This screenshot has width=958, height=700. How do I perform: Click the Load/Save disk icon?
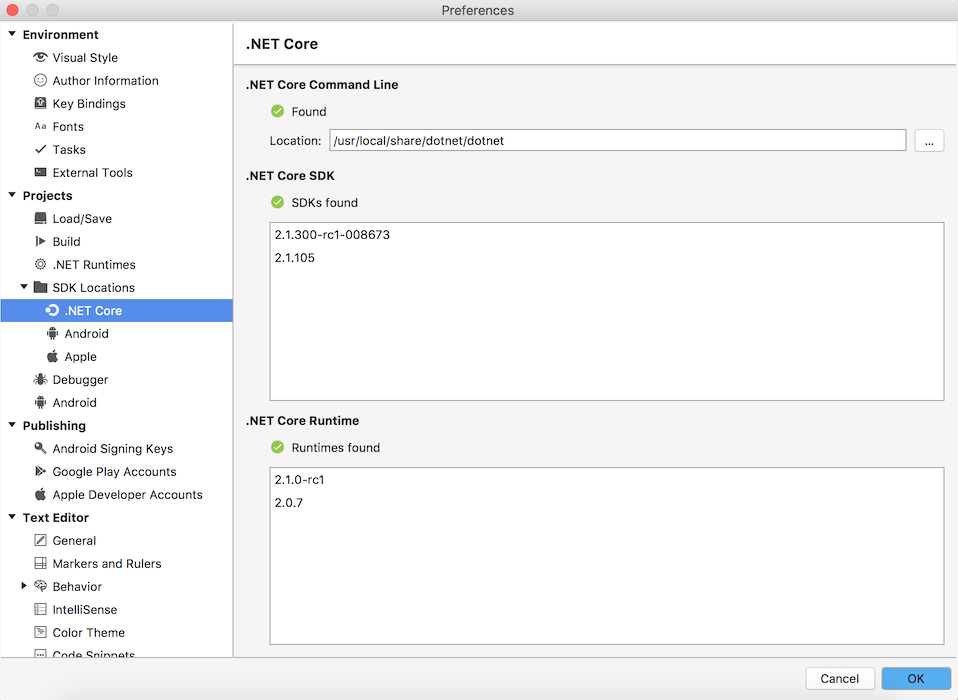pyautogui.click(x=40, y=218)
